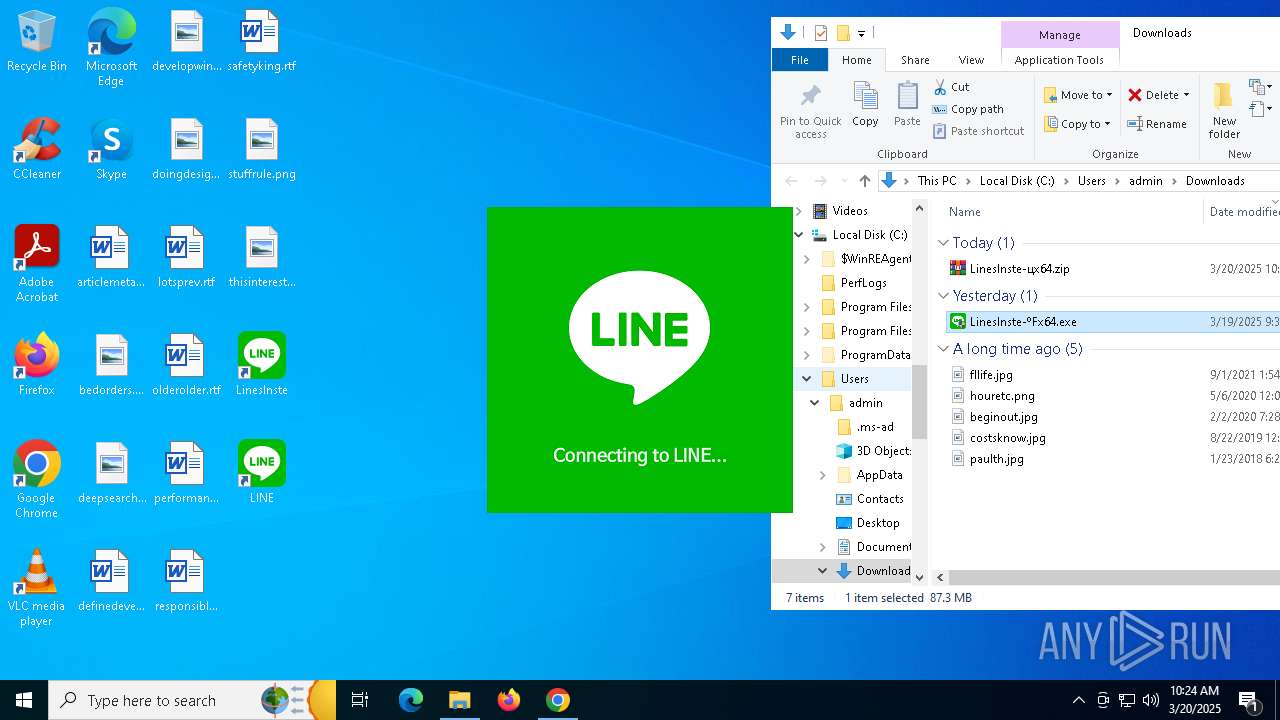Select the PerfLogs folder in tree
This screenshot has width=1280, height=720.
[x=863, y=283]
